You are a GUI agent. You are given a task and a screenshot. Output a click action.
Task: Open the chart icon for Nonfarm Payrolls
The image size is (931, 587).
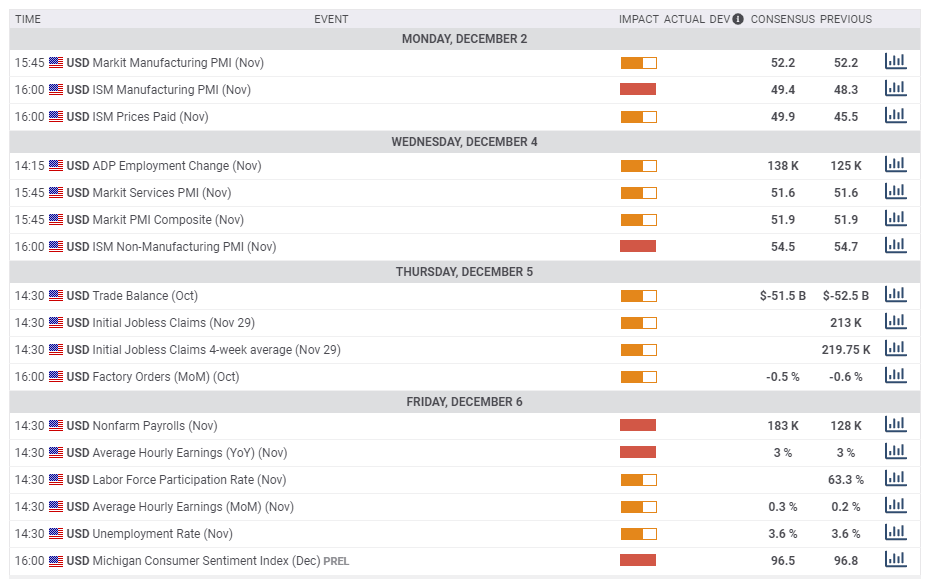[895, 424]
